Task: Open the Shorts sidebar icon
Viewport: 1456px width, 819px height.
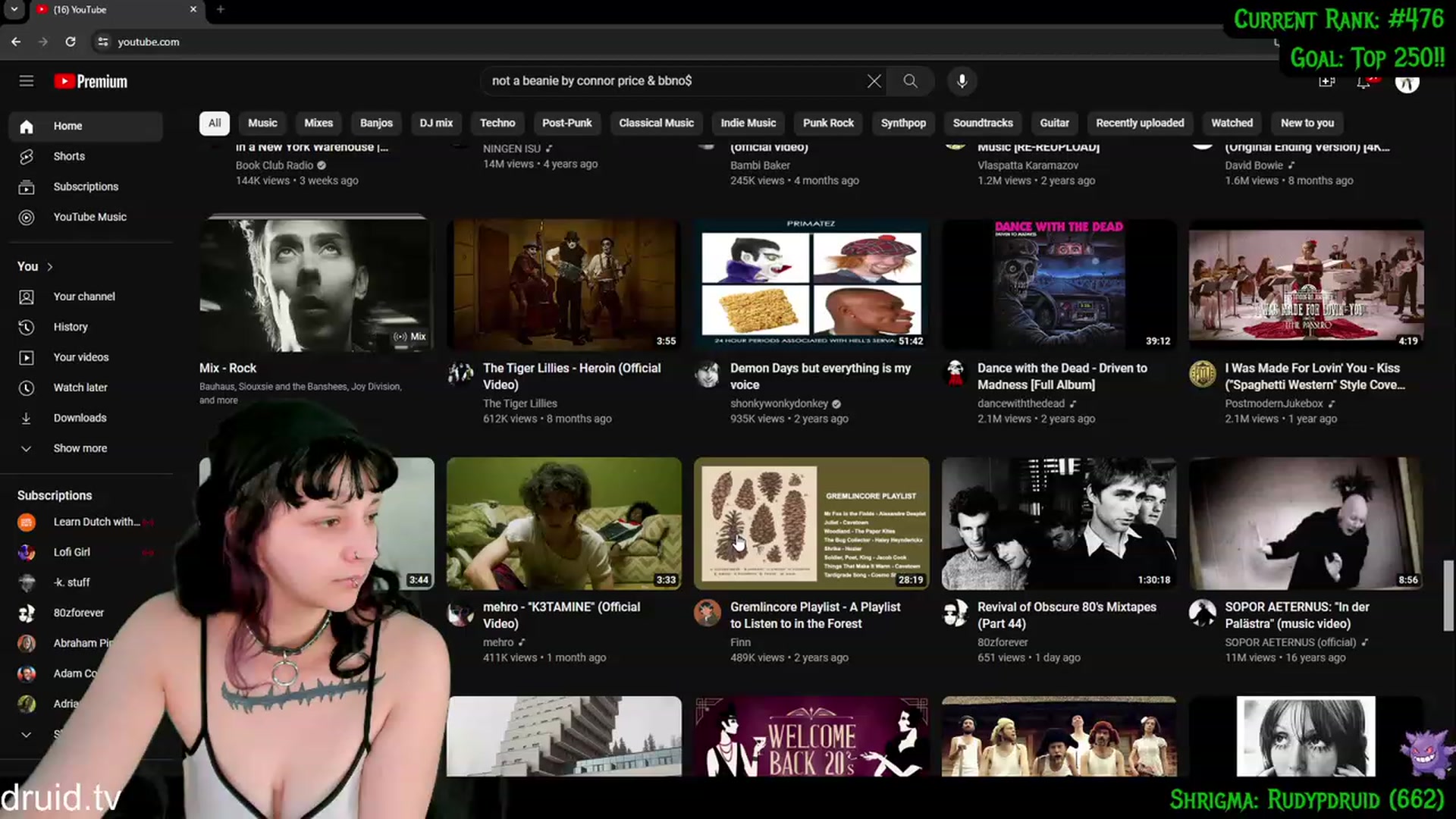Action: coord(27,156)
